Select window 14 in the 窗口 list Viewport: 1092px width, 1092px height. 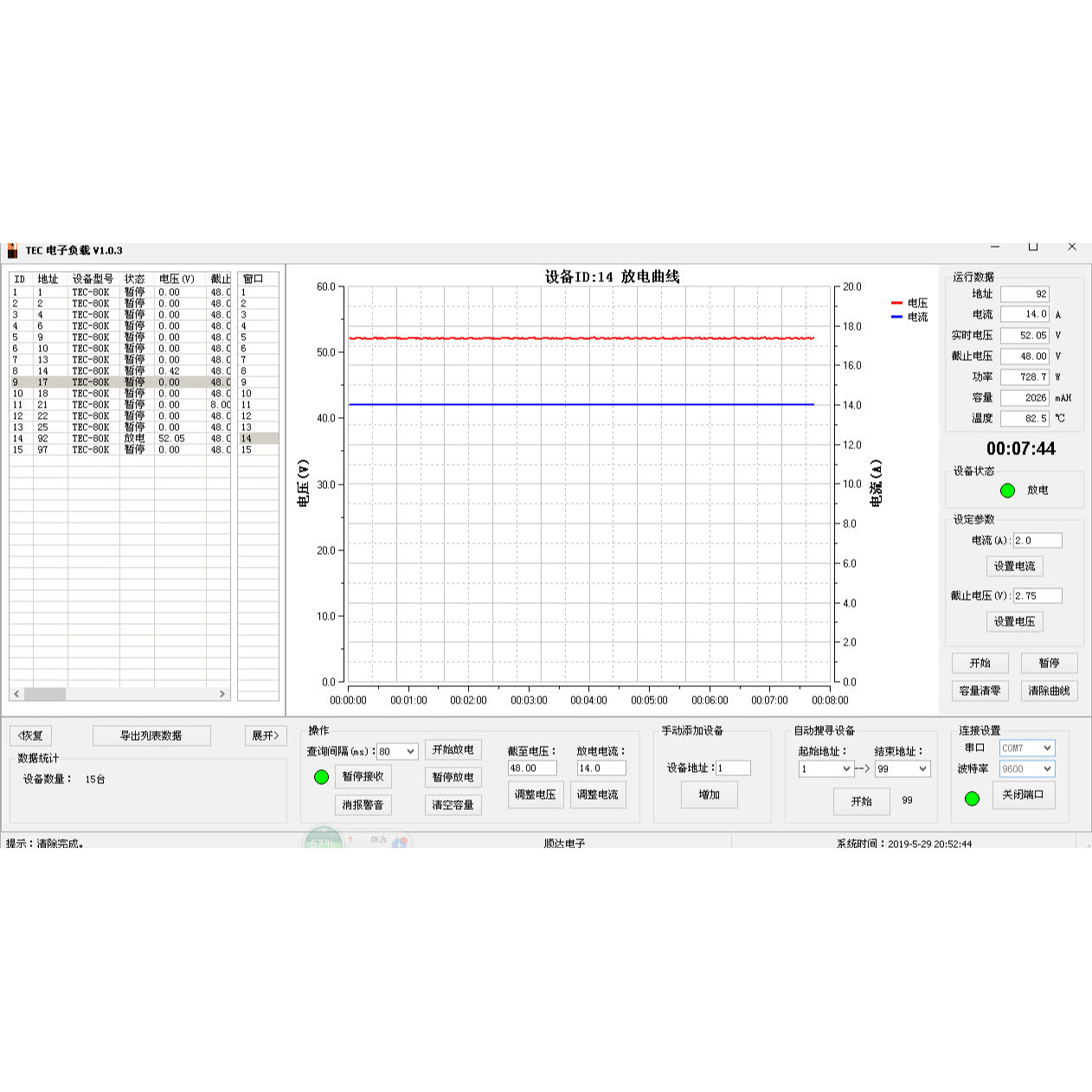point(258,439)
